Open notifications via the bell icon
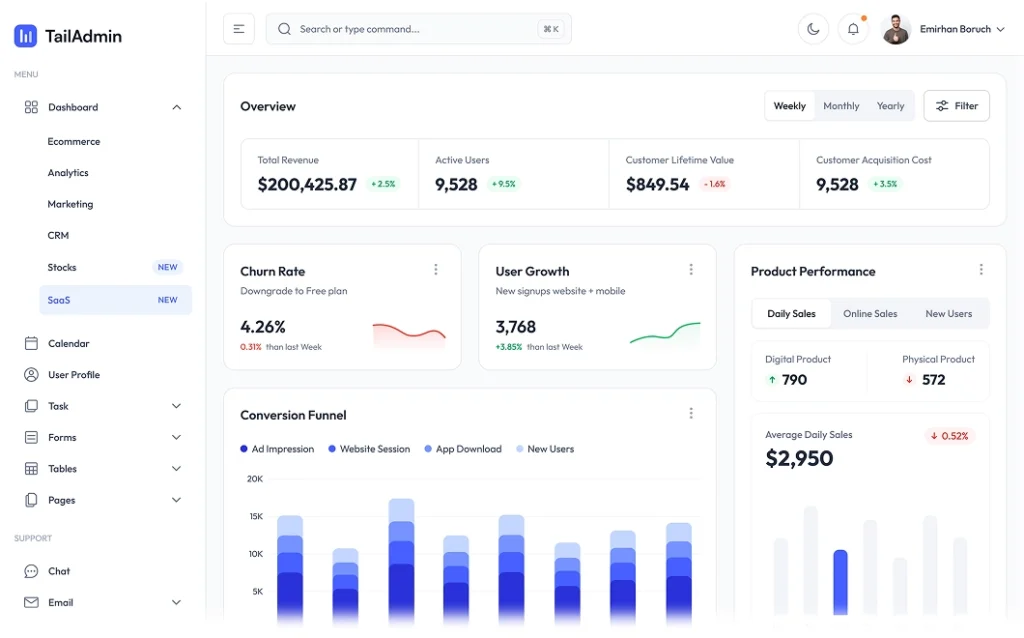The image size is (1024, 638). pos(853,29)
